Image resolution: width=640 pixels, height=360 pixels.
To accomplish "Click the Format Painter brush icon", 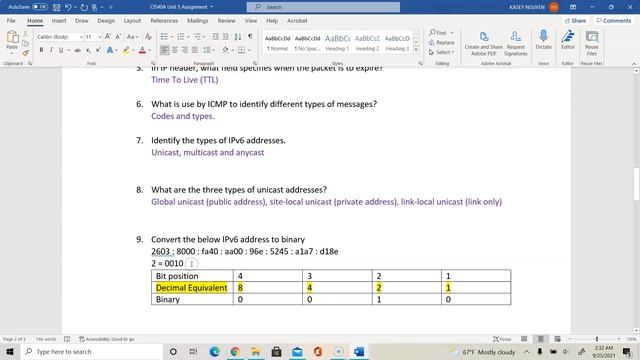I will pos(25,53).
